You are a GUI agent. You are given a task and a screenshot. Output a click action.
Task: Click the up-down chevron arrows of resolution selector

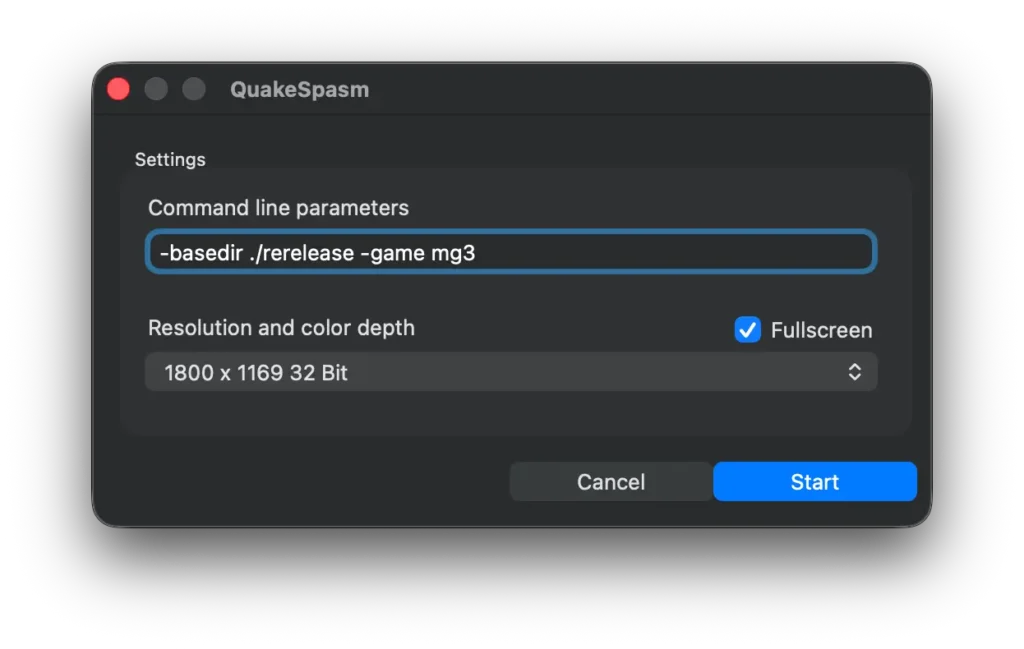coord(854,372)
